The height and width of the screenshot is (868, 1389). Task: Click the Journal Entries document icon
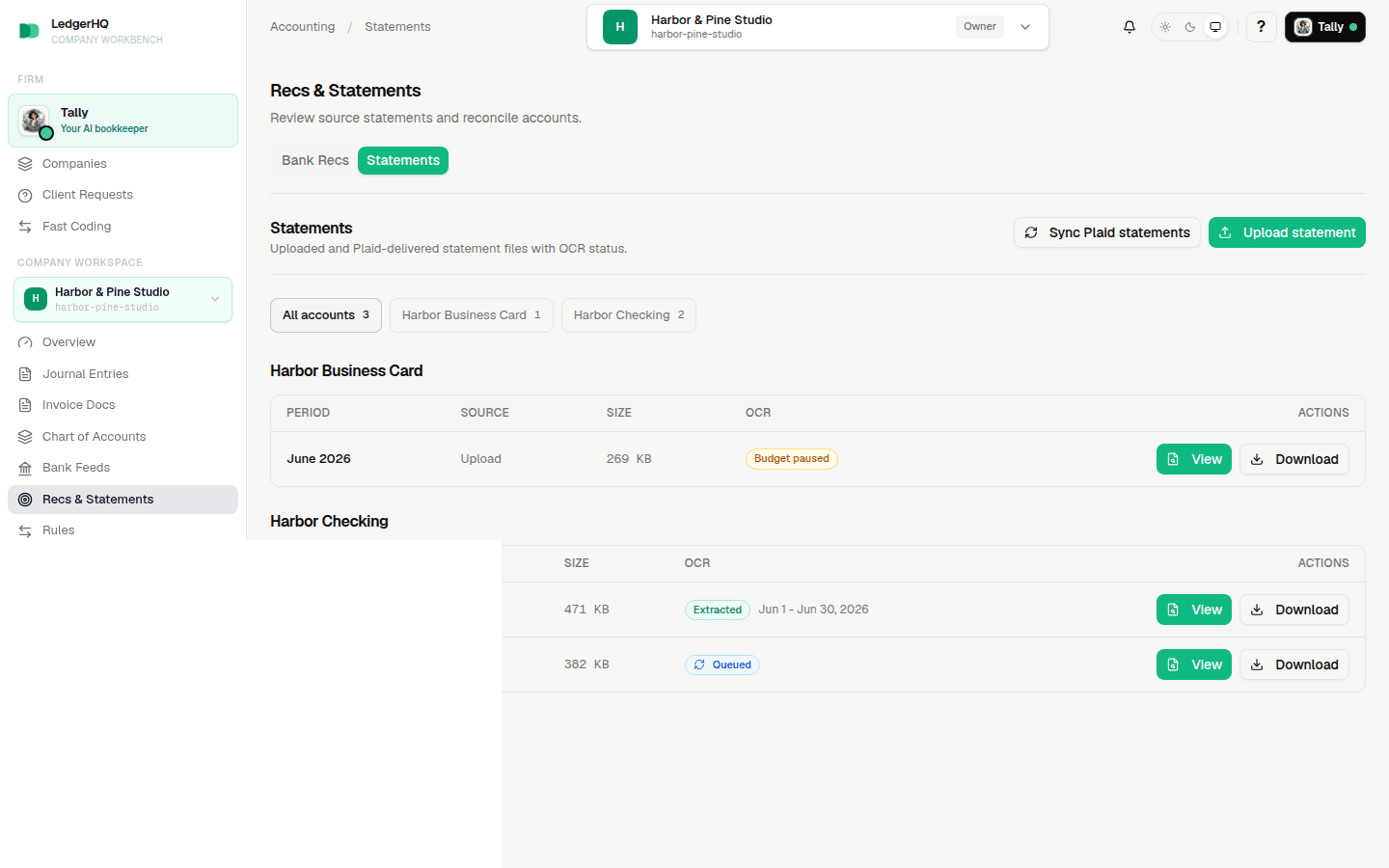click(25, 374)
